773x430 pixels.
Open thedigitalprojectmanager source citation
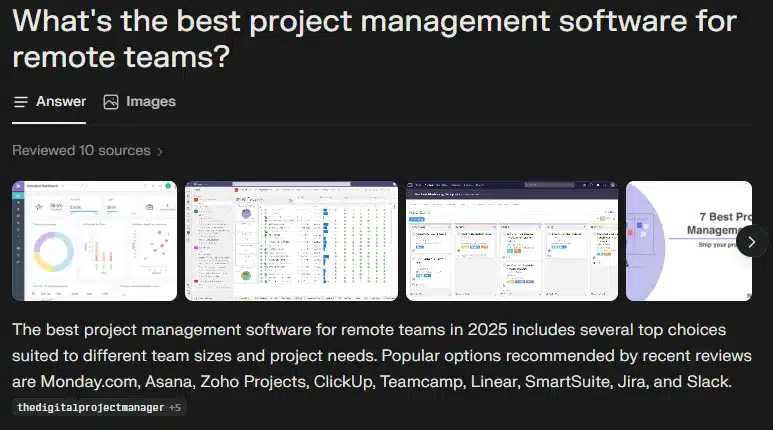click(x=90, y=408)
